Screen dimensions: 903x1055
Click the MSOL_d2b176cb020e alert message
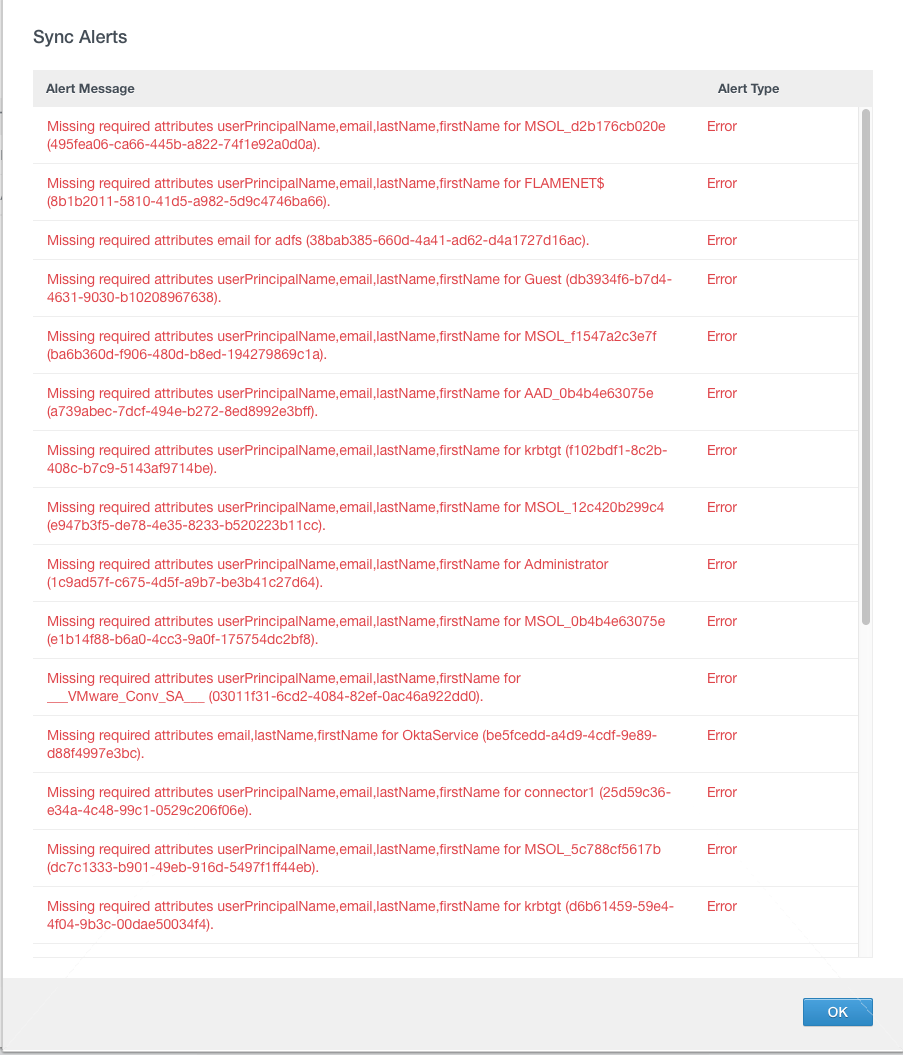356,135
